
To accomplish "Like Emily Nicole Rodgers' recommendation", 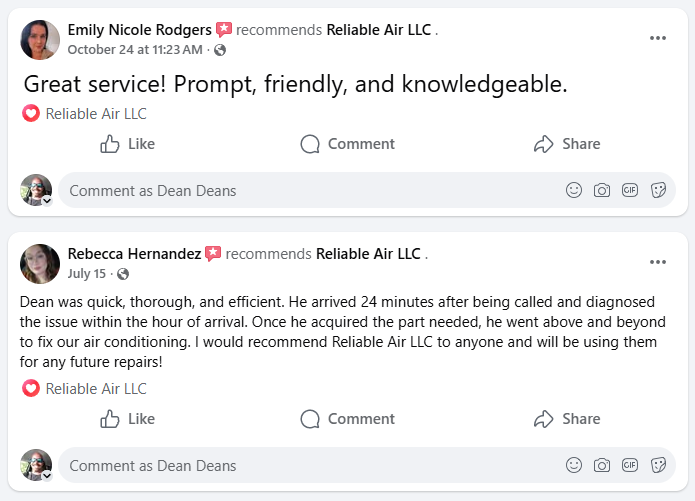I will click(x=128, y=144).
